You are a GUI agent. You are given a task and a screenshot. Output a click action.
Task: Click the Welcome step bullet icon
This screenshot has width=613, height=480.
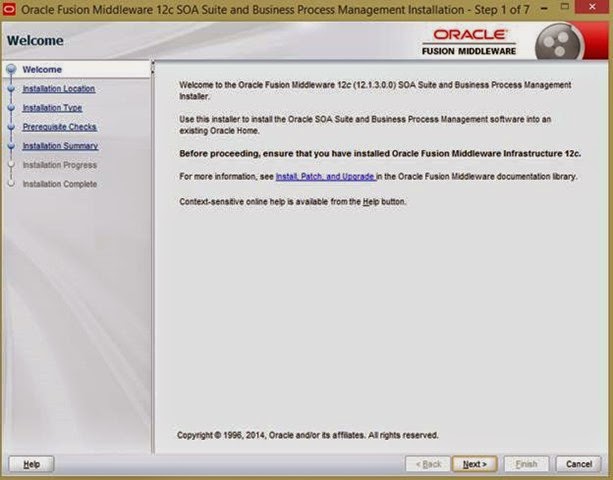tap(11, 69)
